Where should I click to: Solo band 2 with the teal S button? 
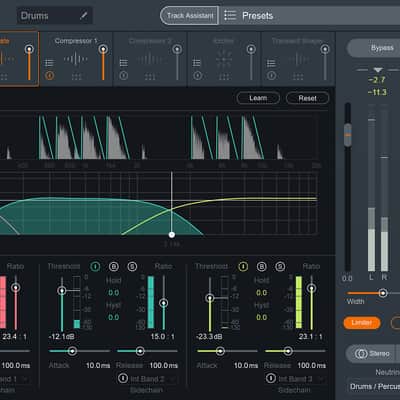coord(132,266)
